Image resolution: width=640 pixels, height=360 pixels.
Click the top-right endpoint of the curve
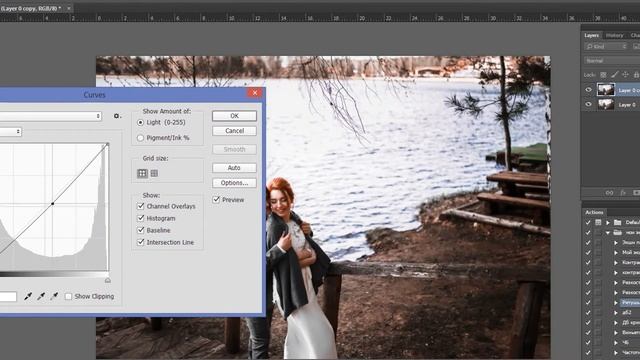tap(107, 144)
